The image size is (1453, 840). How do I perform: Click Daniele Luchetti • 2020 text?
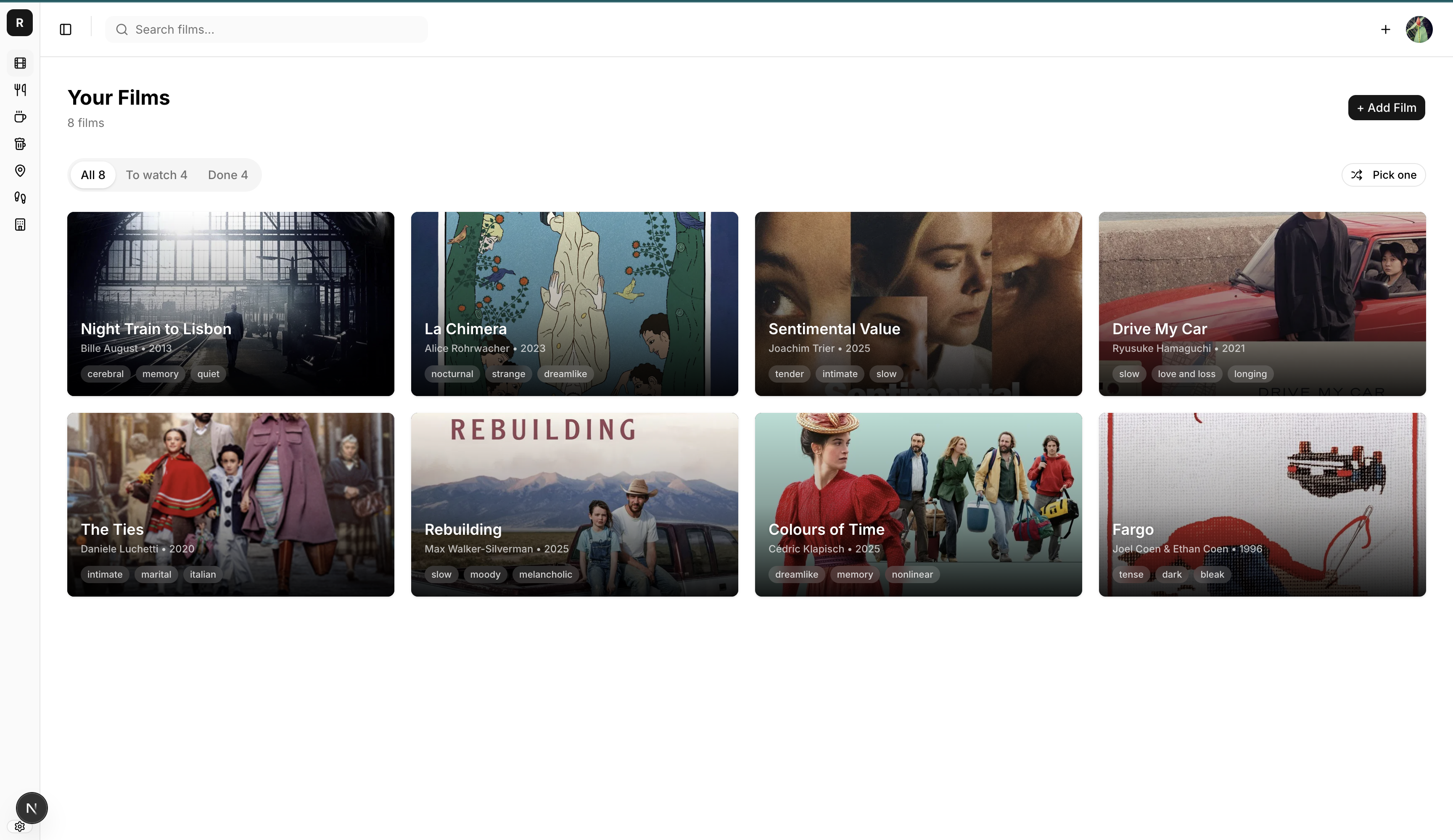[137, 549]
